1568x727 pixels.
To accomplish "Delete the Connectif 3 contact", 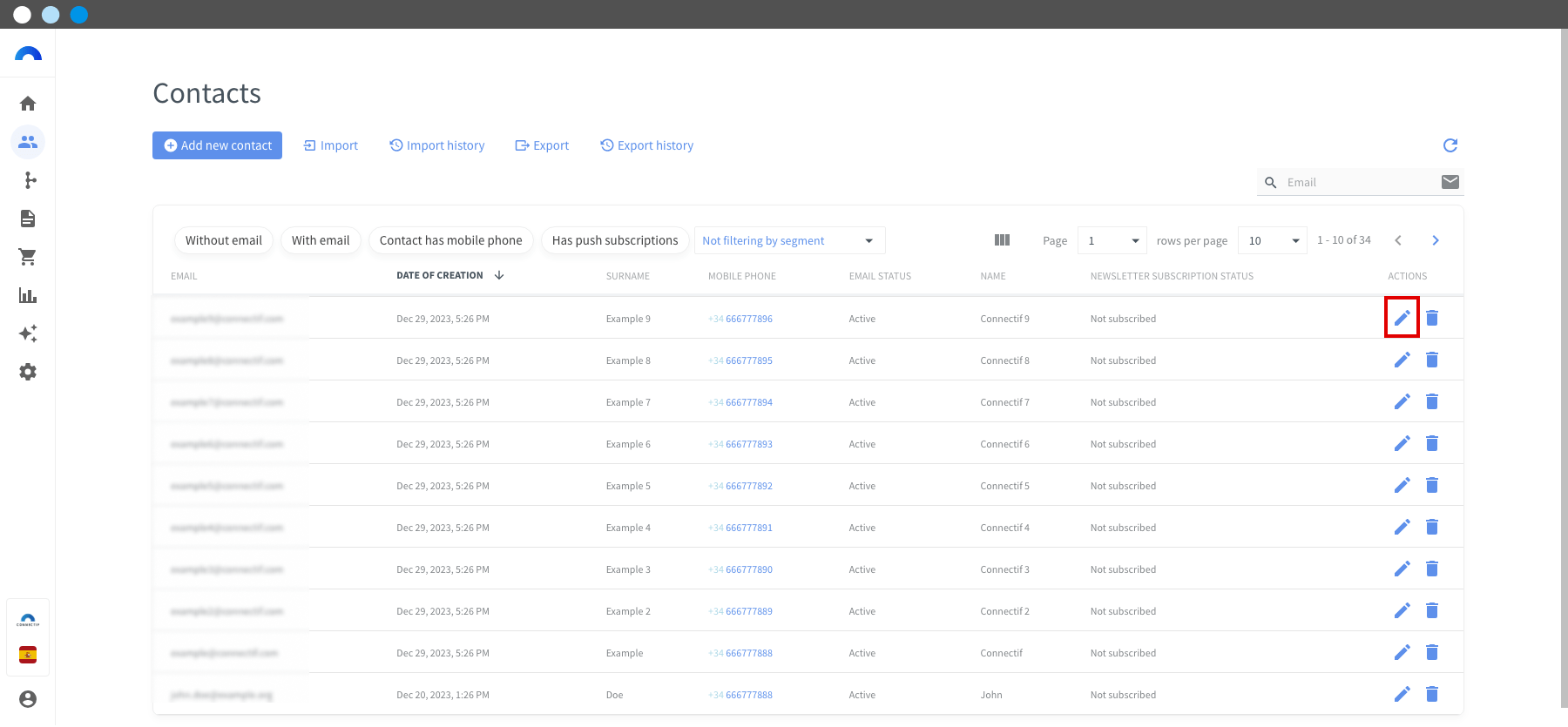I will pos(1432,569).
